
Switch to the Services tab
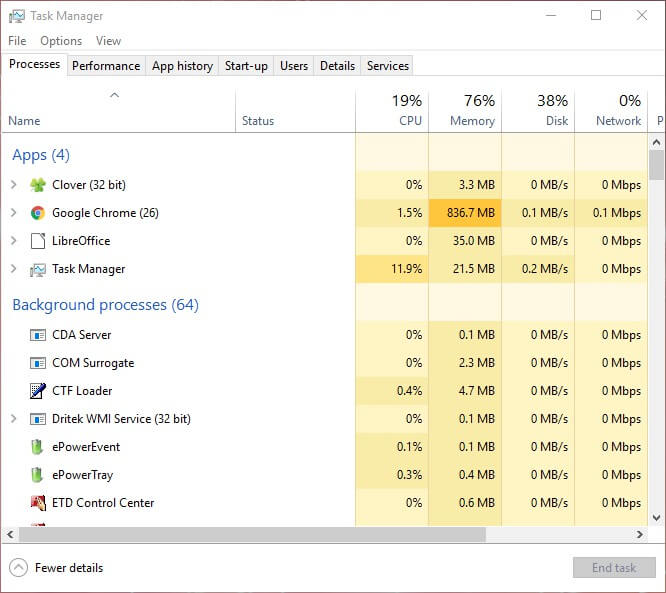[x=388, y=66]
